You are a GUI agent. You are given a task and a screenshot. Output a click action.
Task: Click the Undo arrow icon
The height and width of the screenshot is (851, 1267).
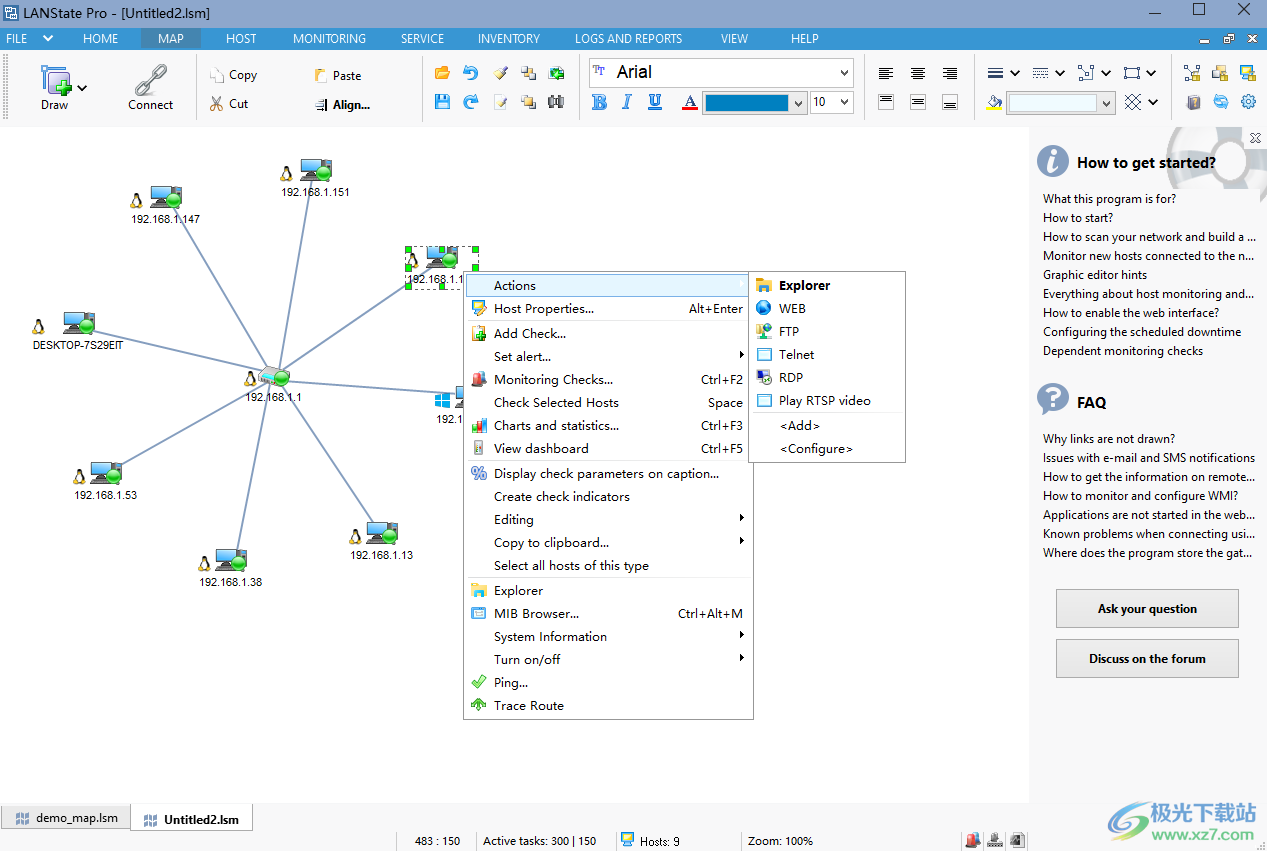tap(471, 73)
